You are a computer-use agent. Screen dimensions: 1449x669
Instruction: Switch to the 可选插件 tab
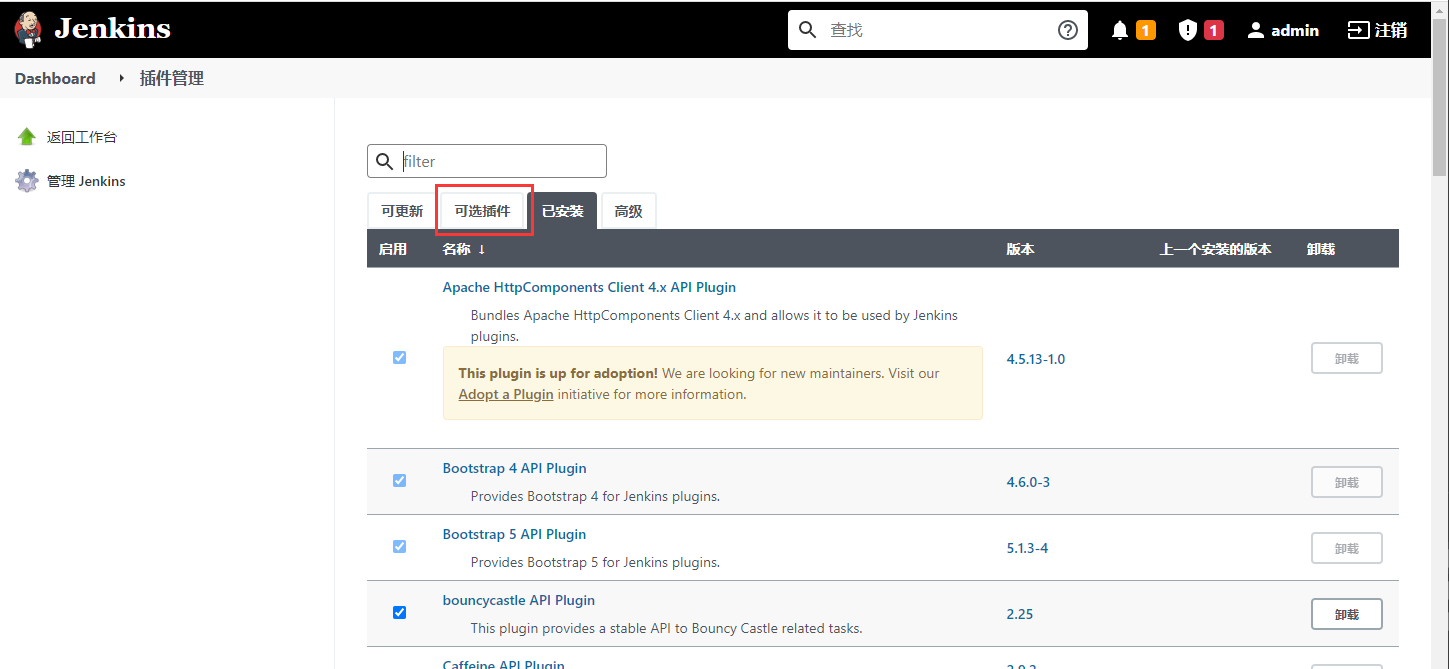483,211
